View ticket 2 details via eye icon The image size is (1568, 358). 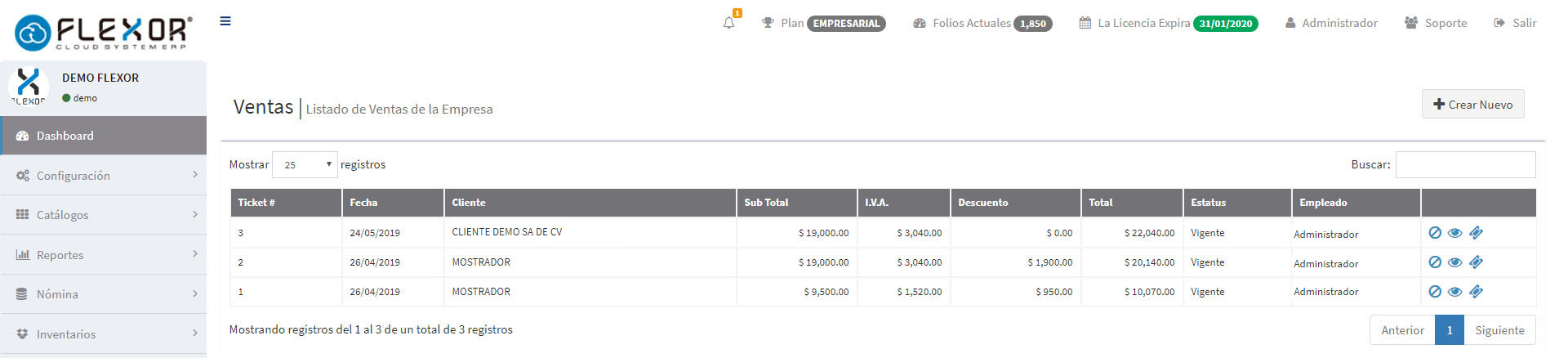click(1454, 262)
